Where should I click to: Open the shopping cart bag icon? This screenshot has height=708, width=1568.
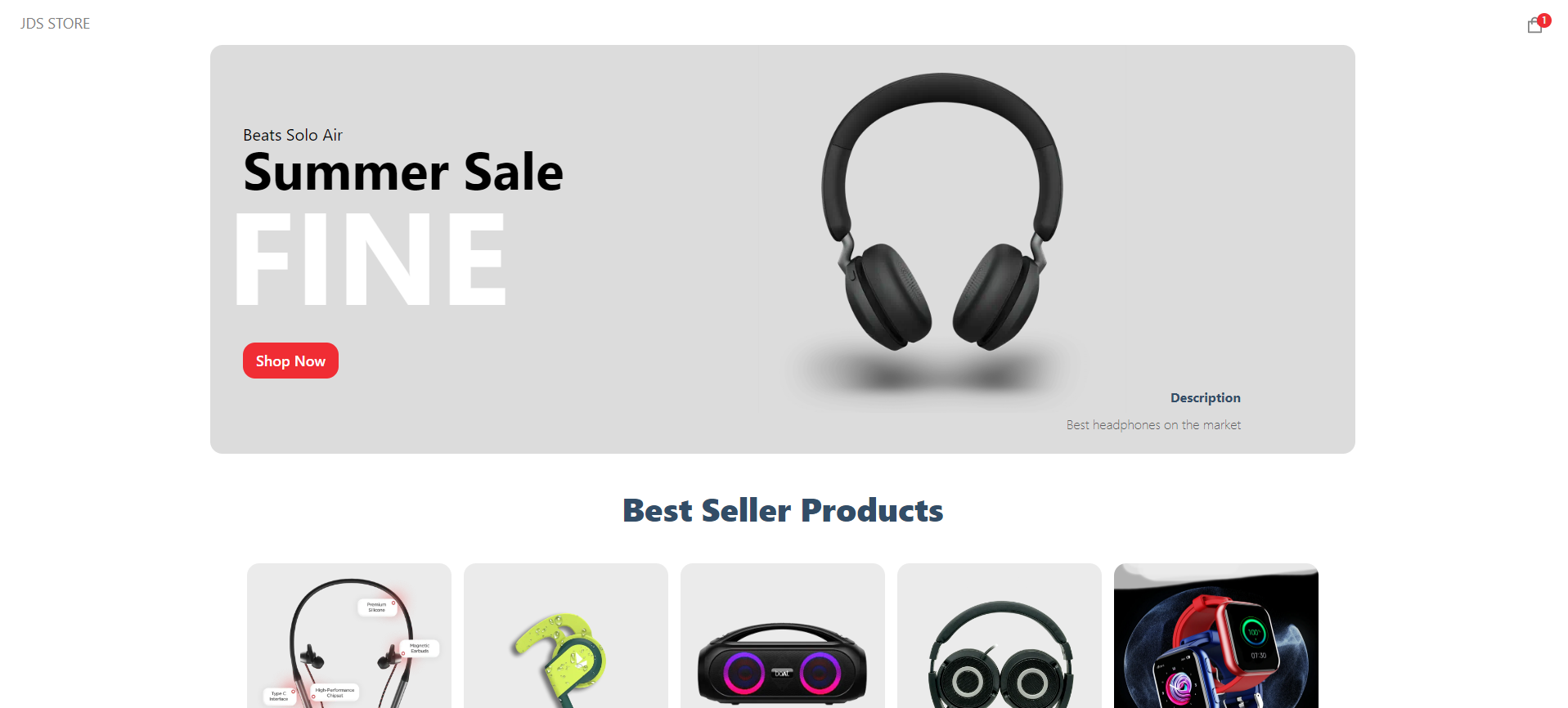tap(1534, 26)
